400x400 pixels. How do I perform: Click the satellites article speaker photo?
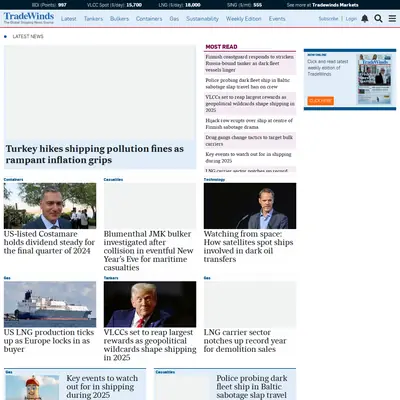tap(250, 206)
